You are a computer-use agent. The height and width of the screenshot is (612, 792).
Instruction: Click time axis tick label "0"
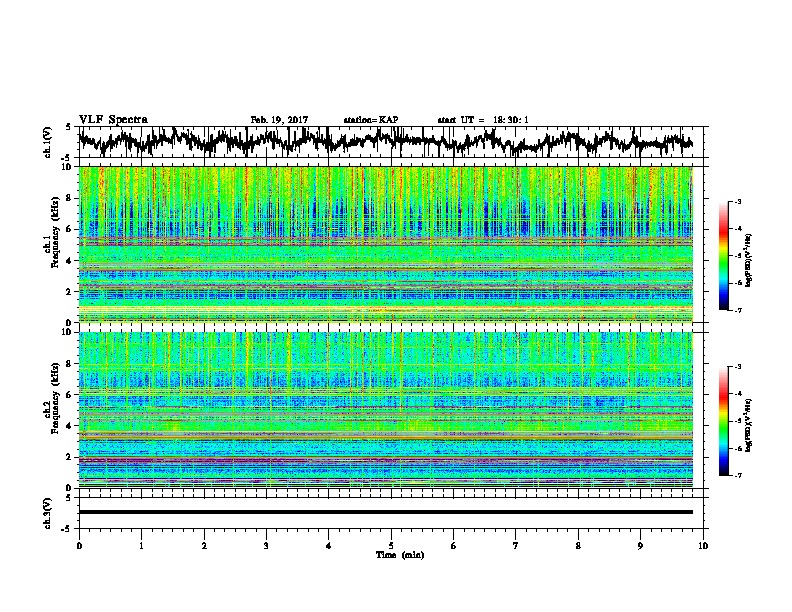(x=79, y=546)
